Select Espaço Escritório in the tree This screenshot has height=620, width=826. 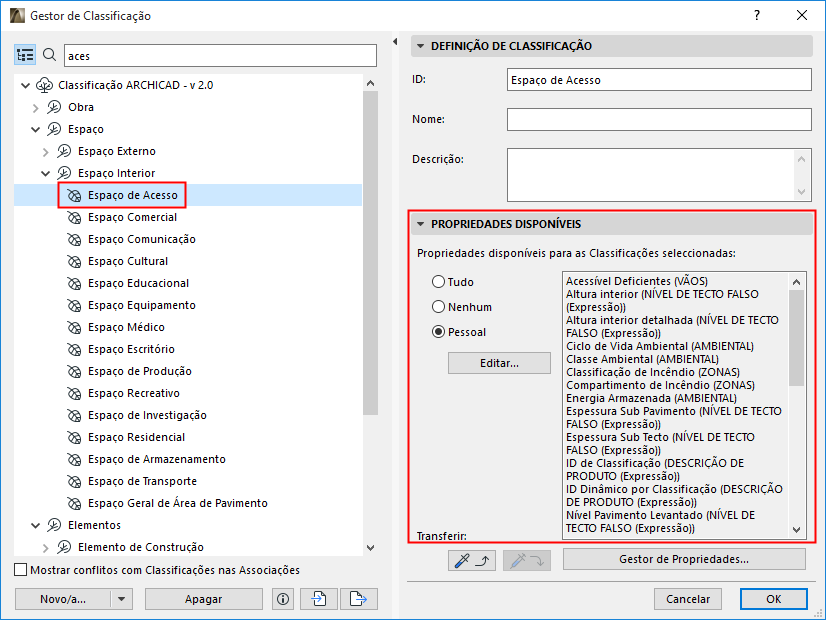pos(131,349)
